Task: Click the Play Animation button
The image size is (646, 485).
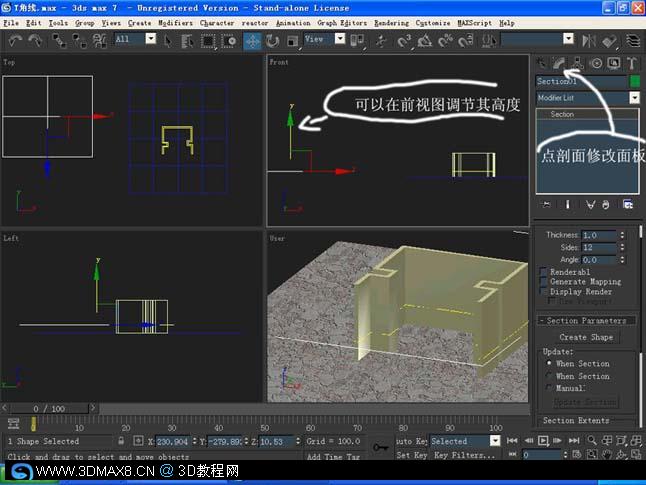Action: point(543,440)
